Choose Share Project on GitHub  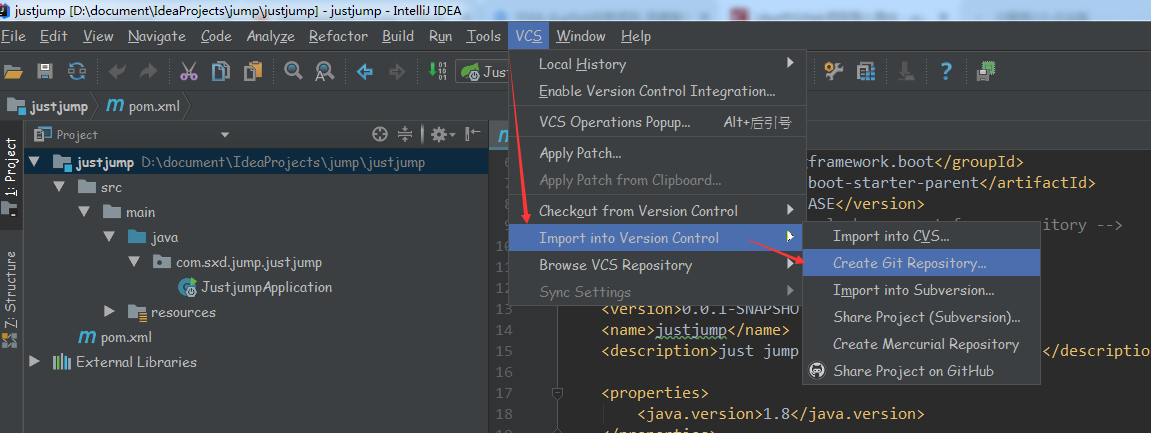point(921,371)
